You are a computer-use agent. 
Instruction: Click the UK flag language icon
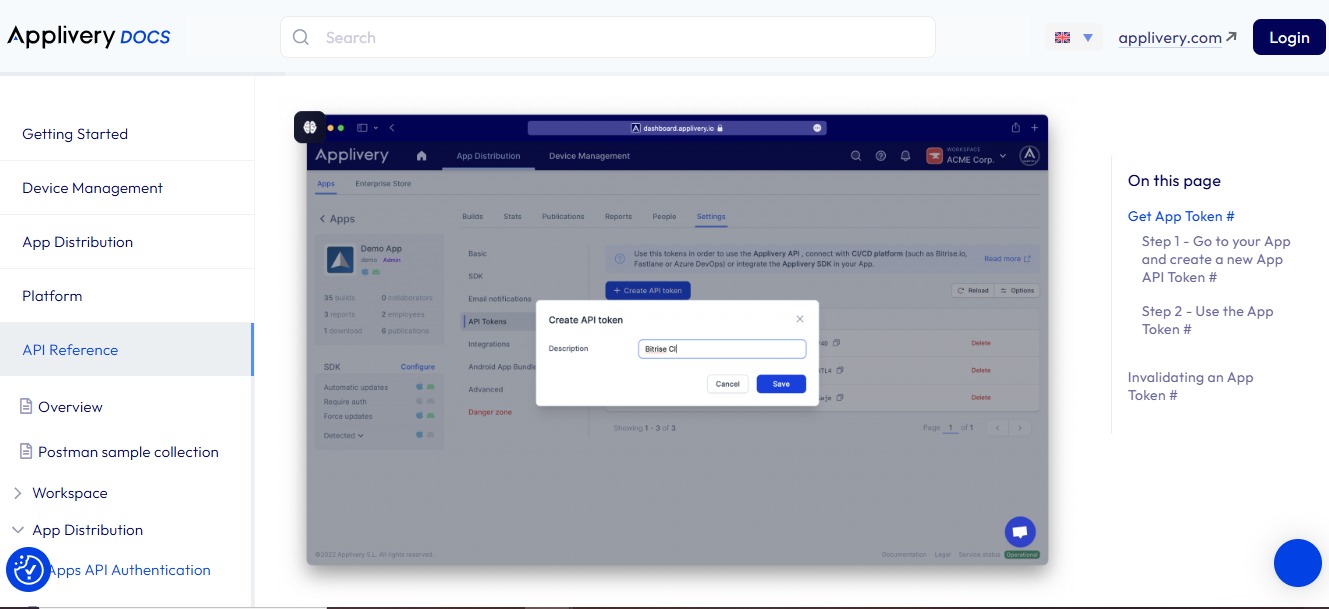(1062, 36)
